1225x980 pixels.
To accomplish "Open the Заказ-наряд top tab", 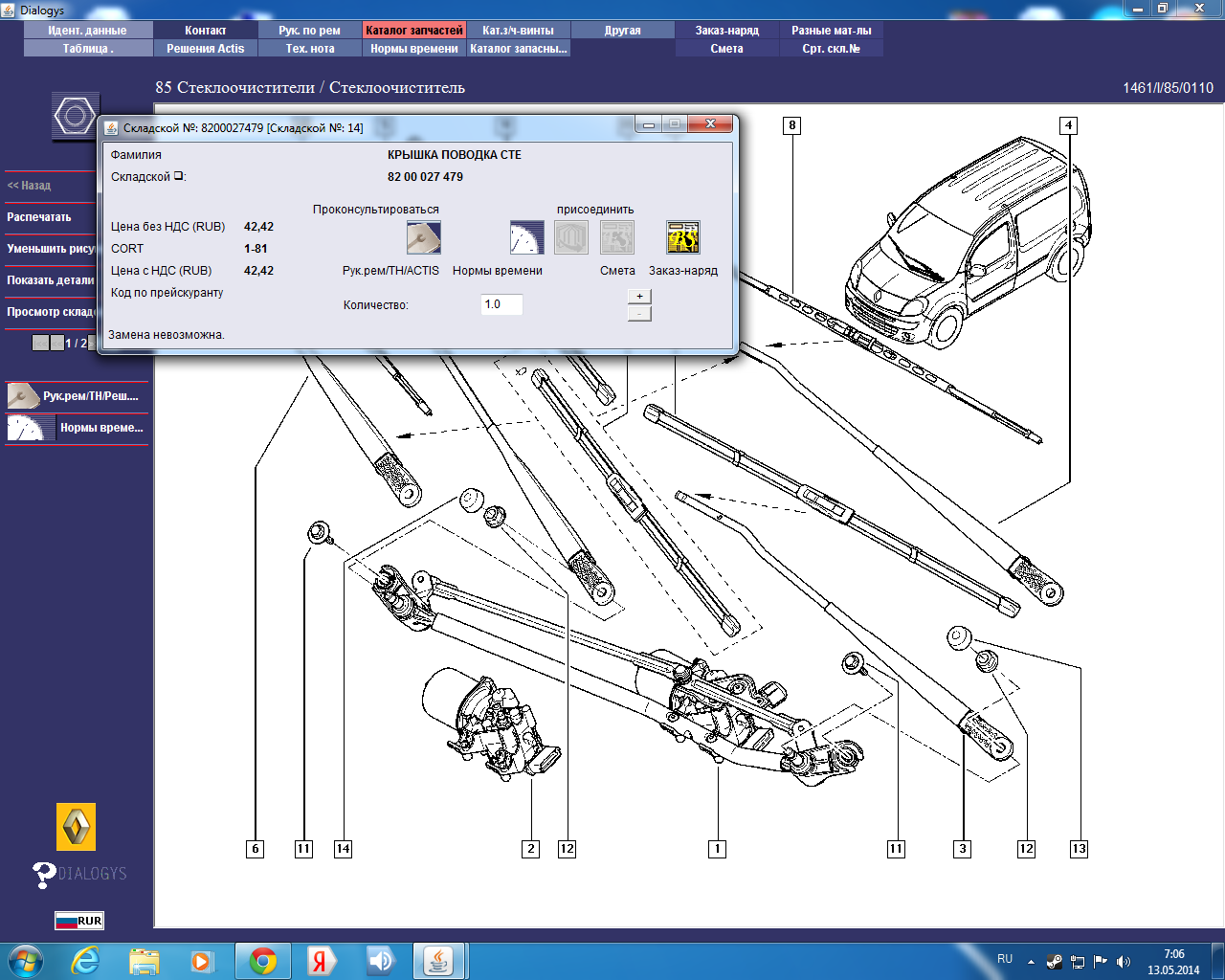I will tap(727, 31).
